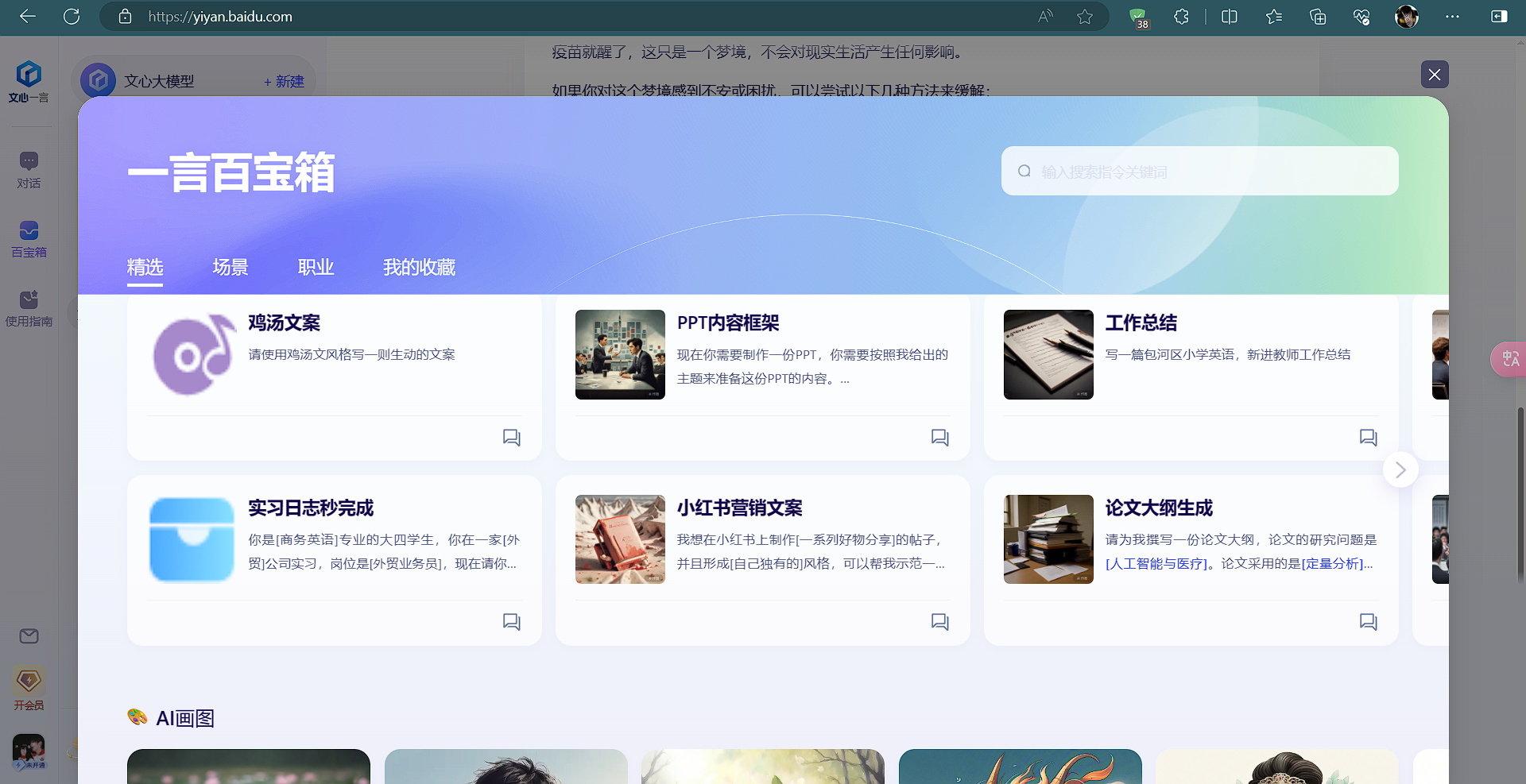This screenshot has height=784, width=1526.
Task: Go to 对话 in the left sidebar
Action: [x=29, y=171]
